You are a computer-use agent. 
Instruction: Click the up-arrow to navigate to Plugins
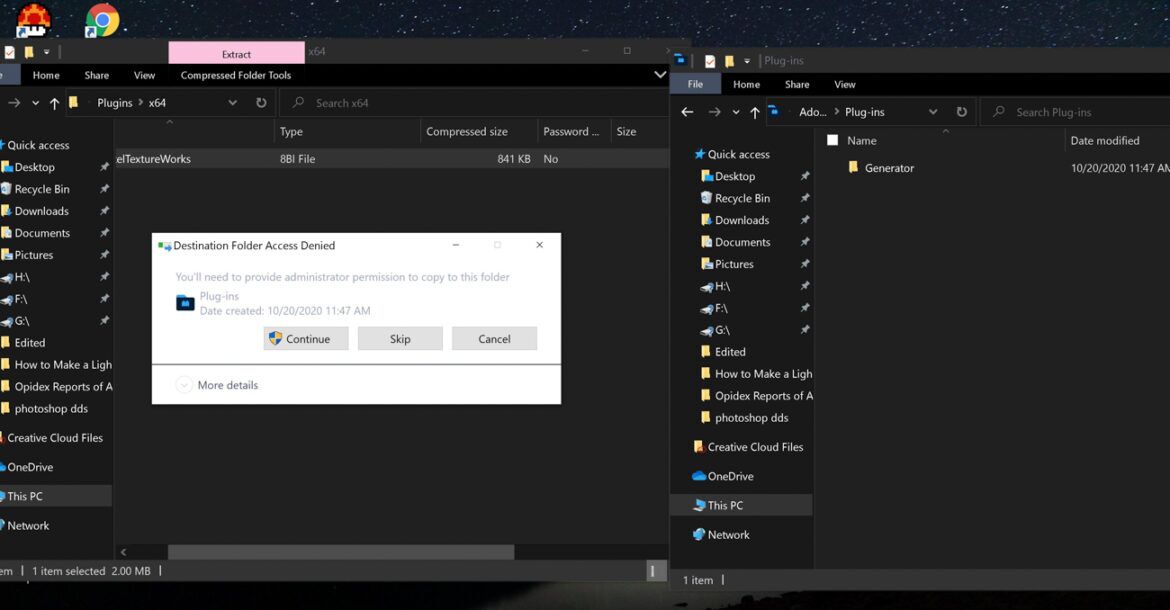52,102
